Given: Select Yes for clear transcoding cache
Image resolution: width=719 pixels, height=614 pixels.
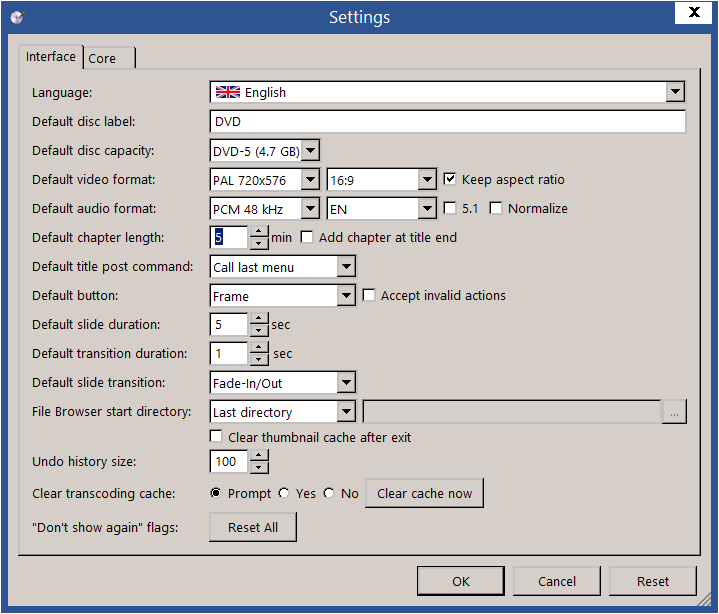Looking at the screenshot, I should pos(284,493).
